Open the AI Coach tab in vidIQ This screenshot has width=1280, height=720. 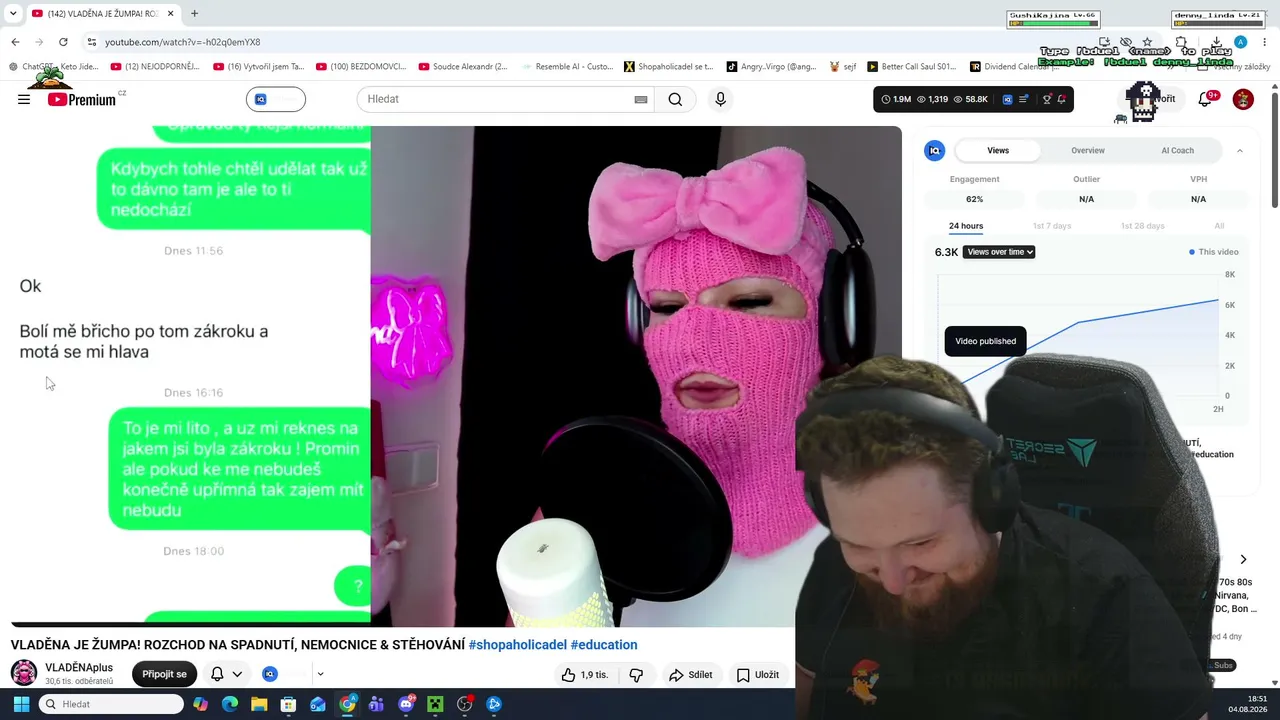[x=1177, y=150]
